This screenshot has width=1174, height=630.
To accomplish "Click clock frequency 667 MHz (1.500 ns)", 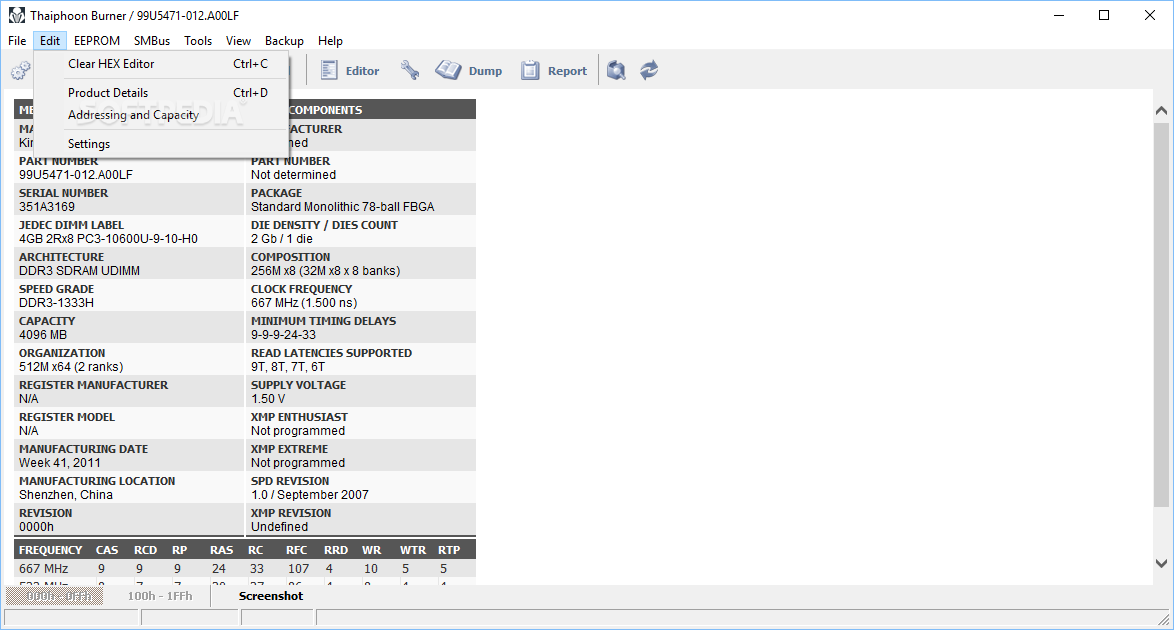I will [304, 303].
